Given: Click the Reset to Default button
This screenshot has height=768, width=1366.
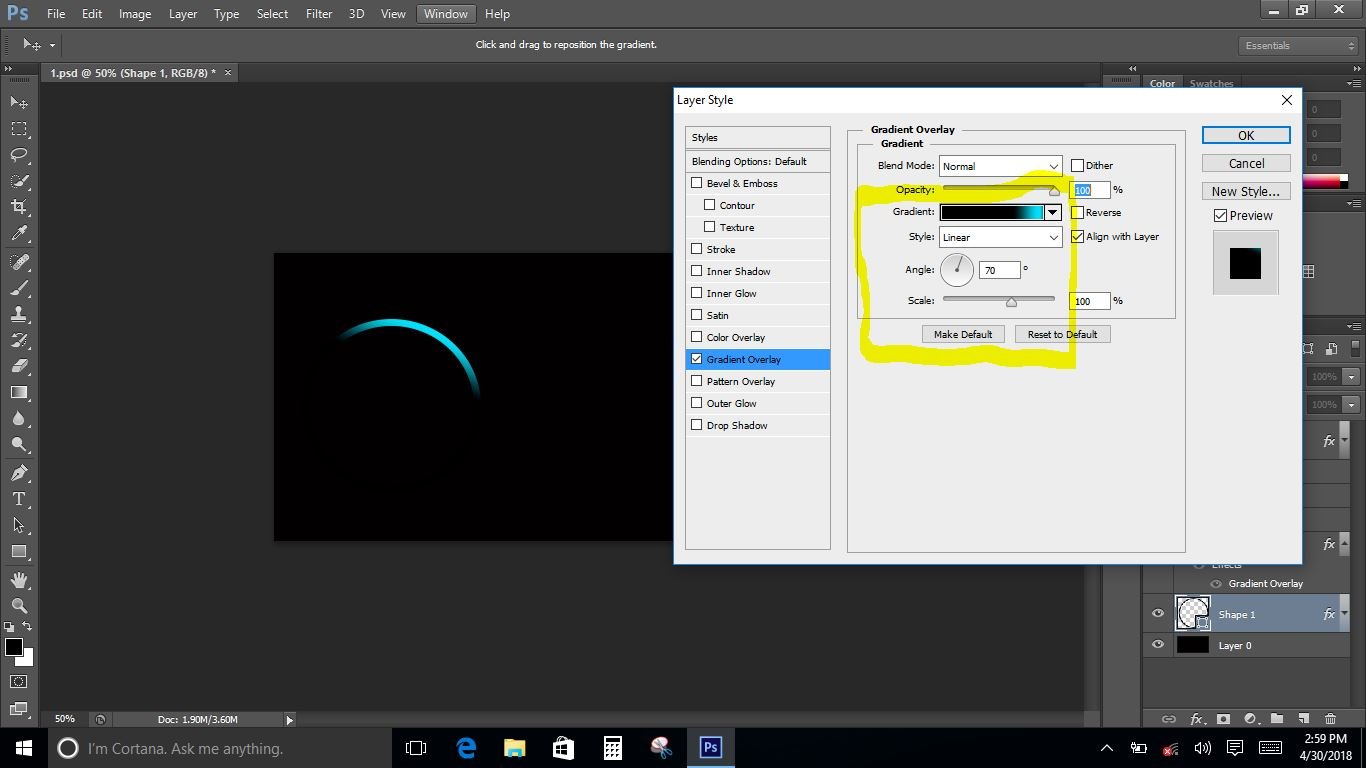Looking at the screenshot, I should click(x=1062, y=334).
